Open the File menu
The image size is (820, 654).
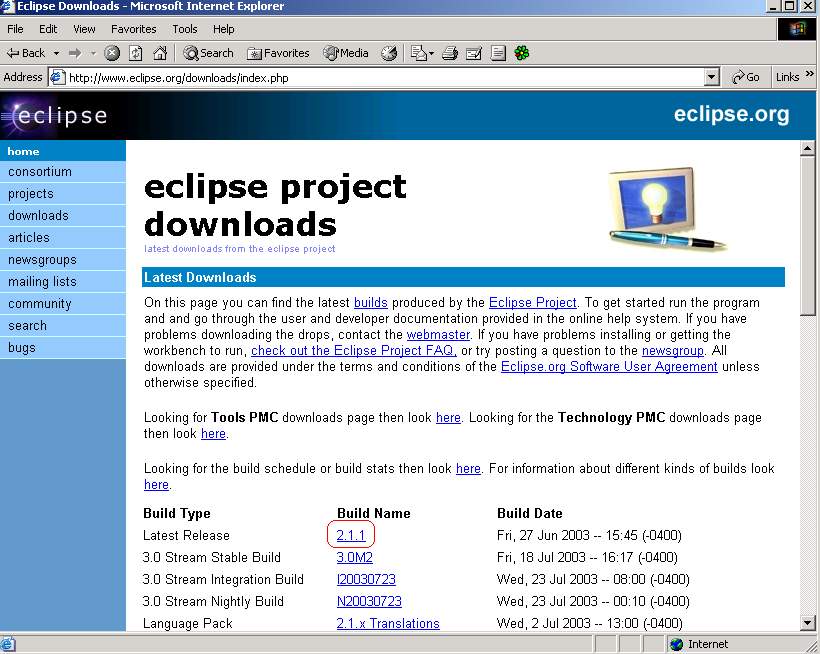(x=15, y=29)
